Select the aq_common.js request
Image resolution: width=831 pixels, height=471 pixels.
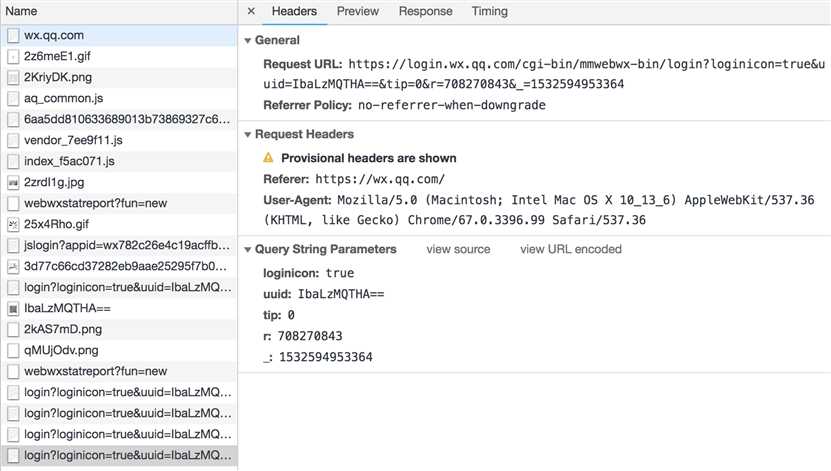click(119, 99)
